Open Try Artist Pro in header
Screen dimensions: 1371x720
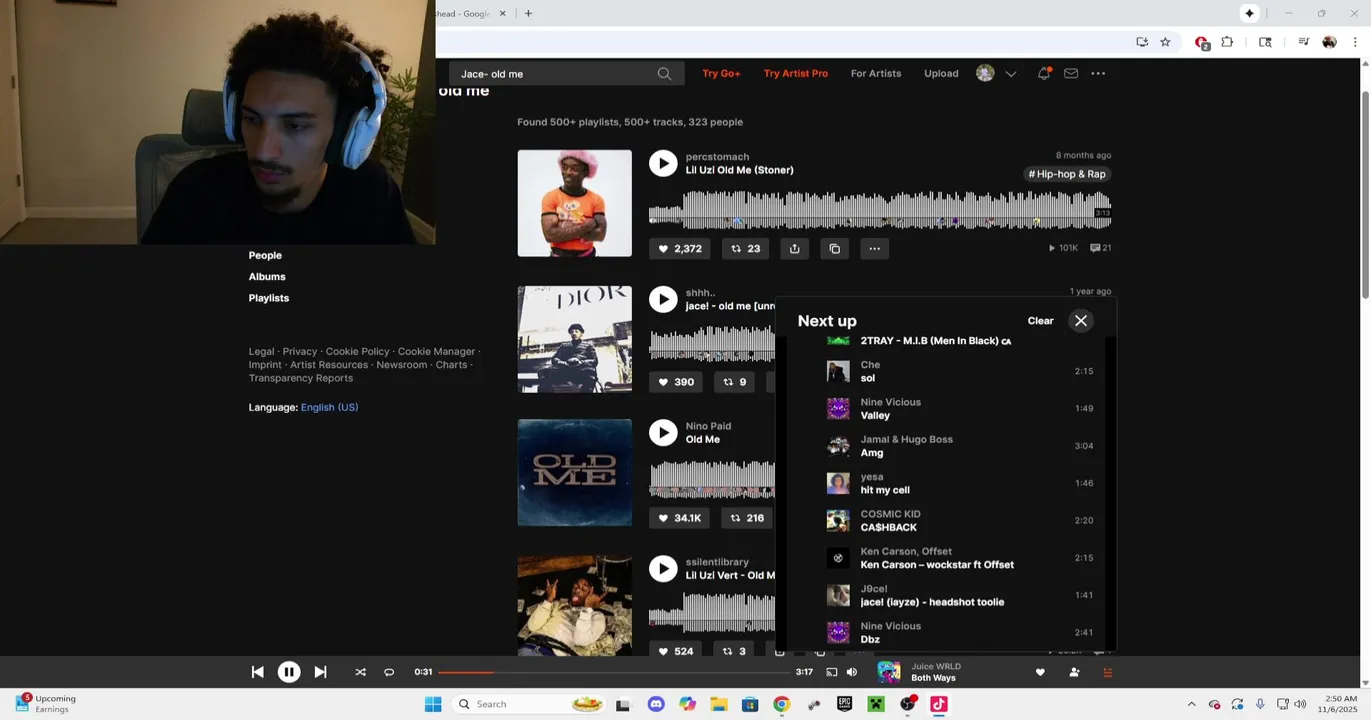796,73
